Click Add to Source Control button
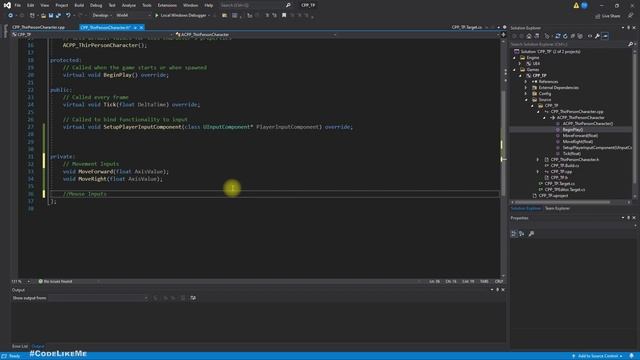The image size is (640, 360). (598, 356)
